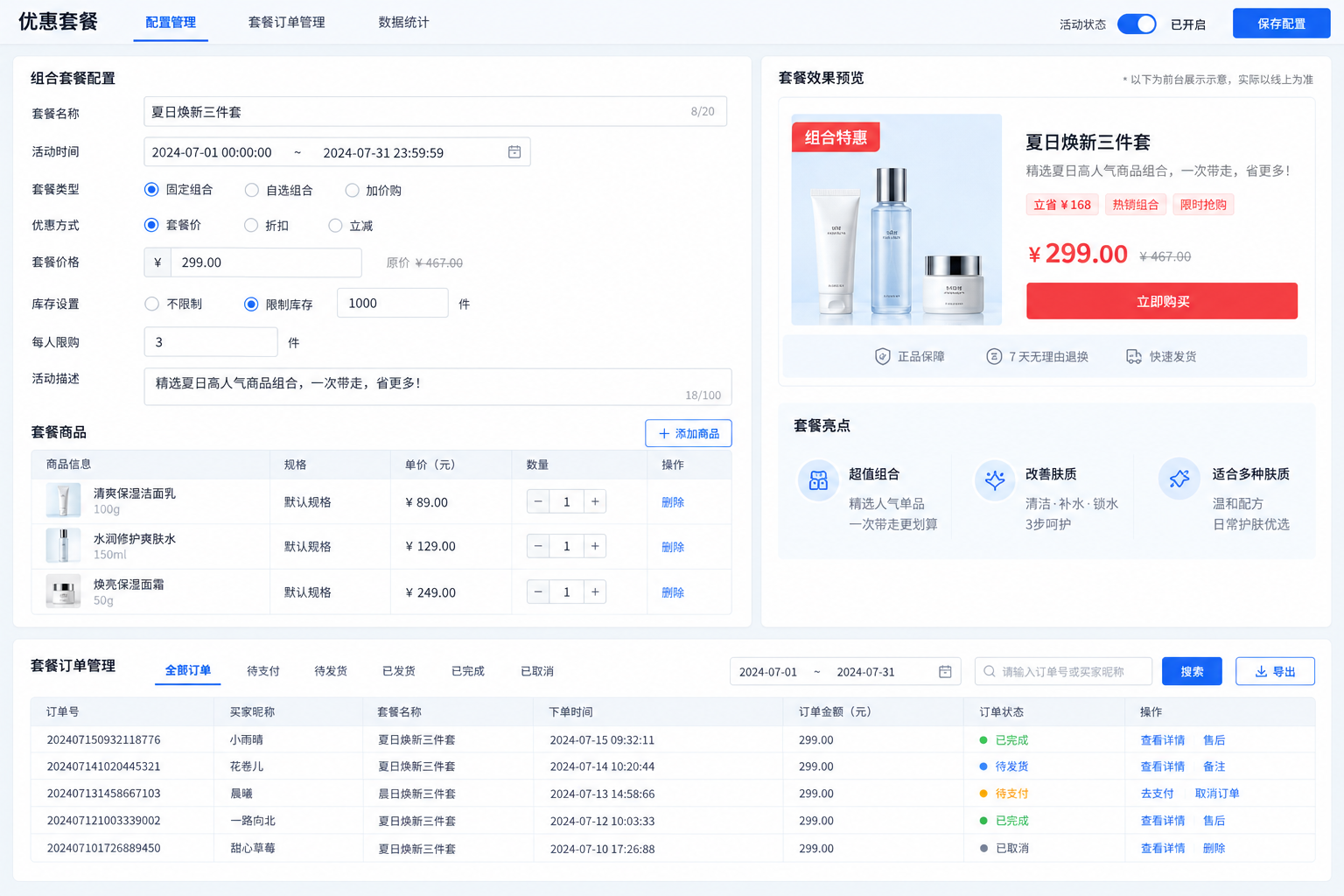The height and width of the screenshot is (896, 1344).
Task: Click the 搜索 button
Action: click(x=1192, y=671)
